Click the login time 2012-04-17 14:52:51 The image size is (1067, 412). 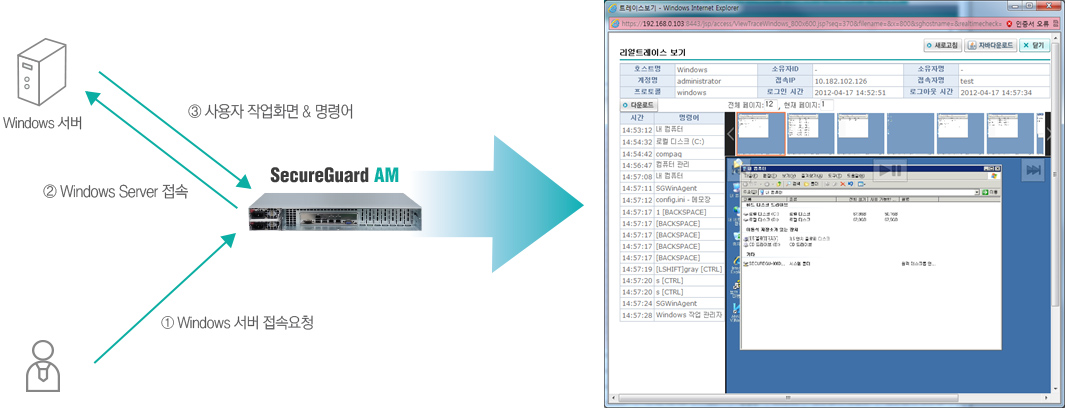click(850, 92)
